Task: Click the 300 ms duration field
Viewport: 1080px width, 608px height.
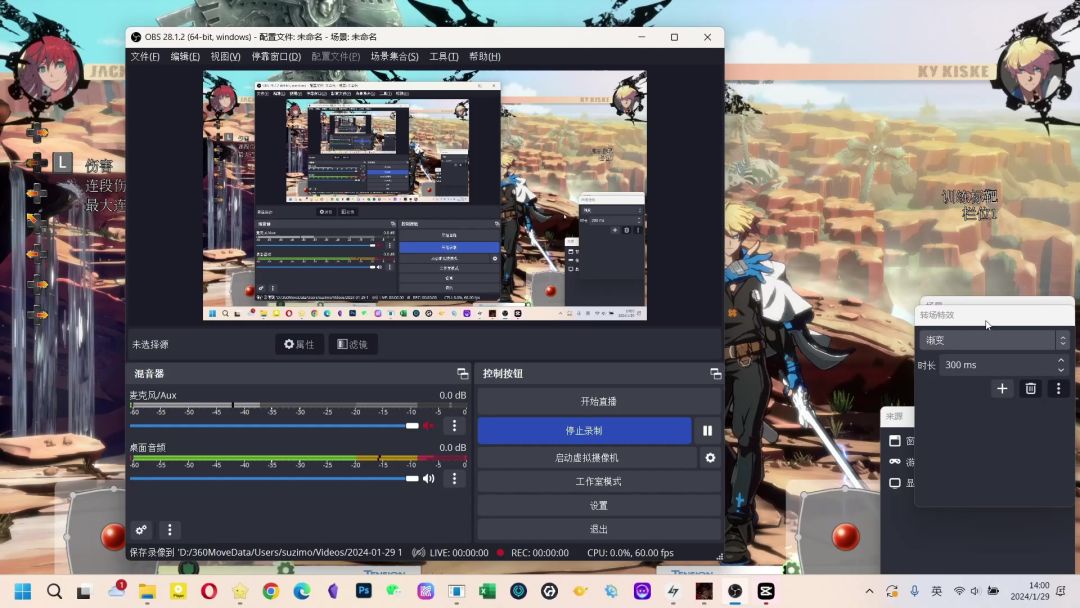Action: click(997, 365)
